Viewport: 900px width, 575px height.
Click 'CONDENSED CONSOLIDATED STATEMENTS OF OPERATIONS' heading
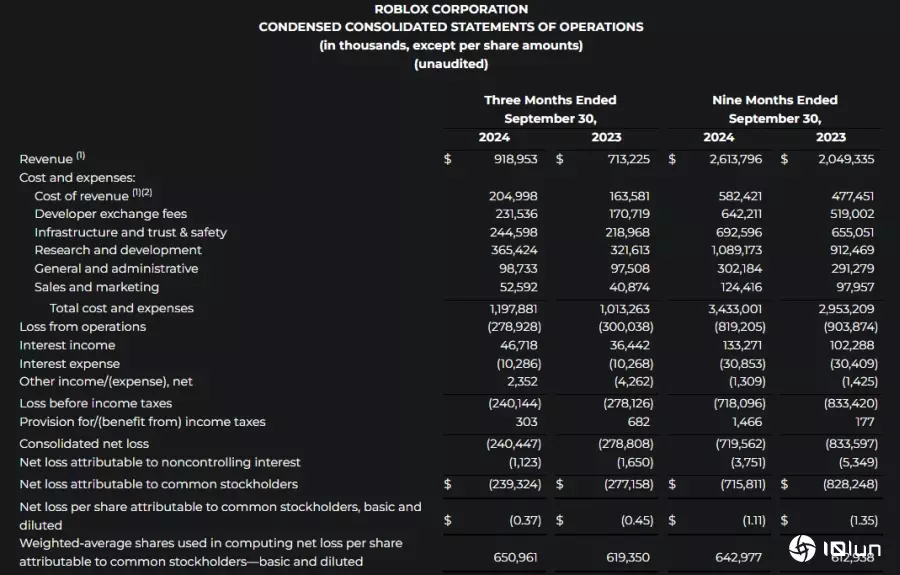point(451,27)
